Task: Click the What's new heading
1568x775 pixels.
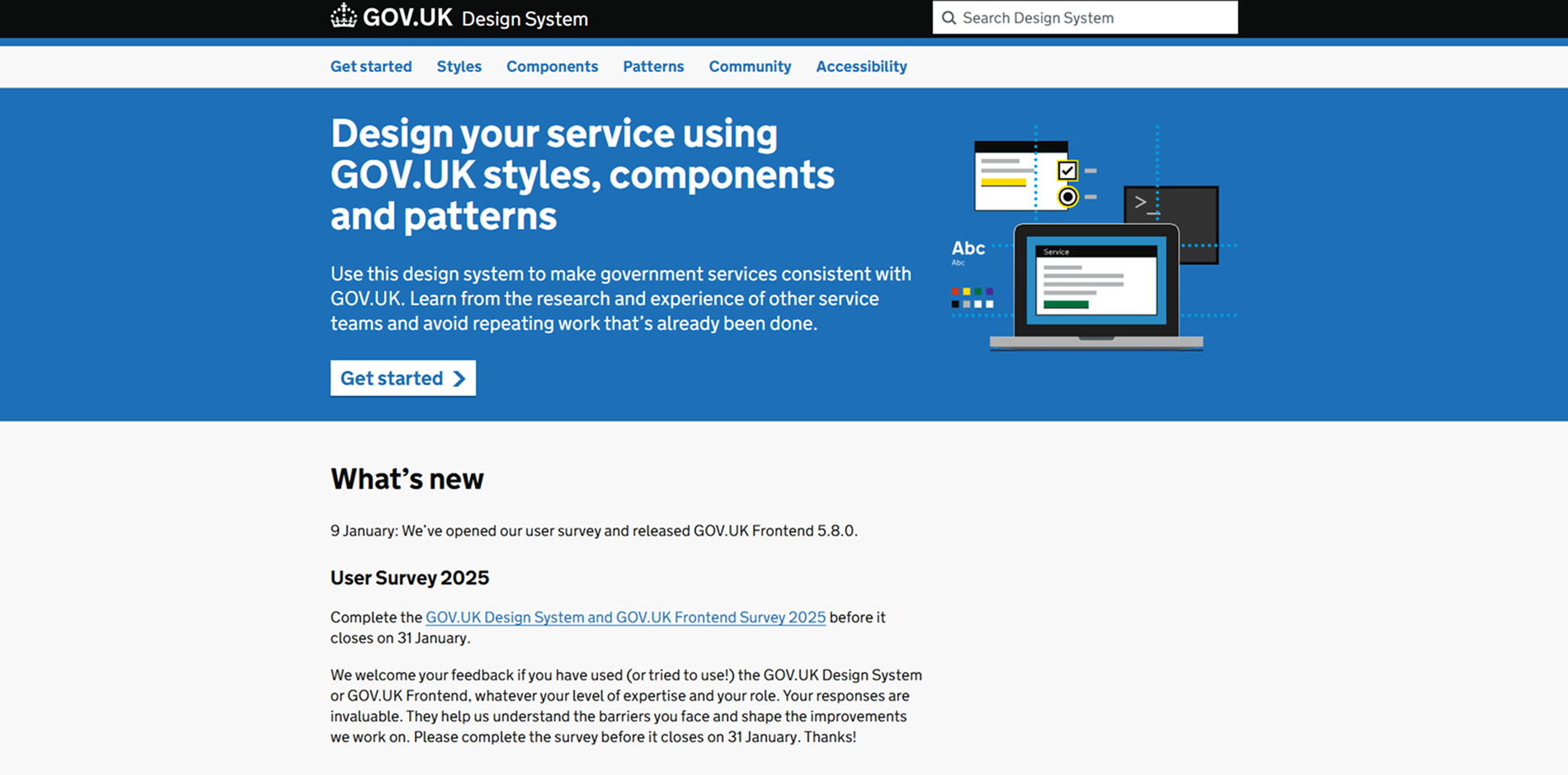Action: (x=407, y=479)
